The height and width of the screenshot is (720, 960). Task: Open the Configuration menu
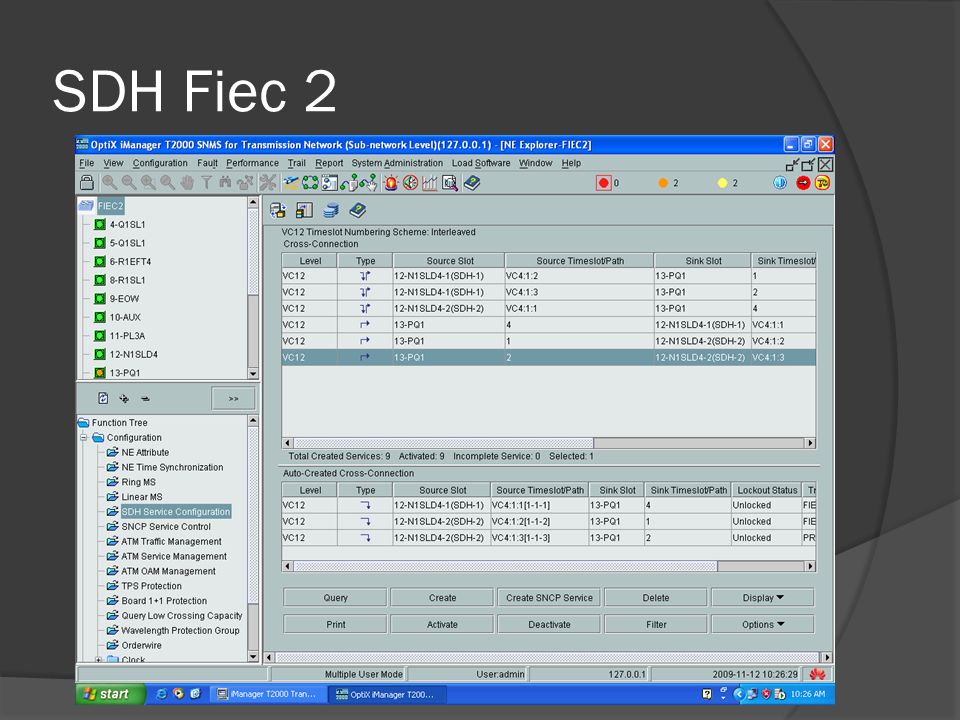tap(160, 163)
